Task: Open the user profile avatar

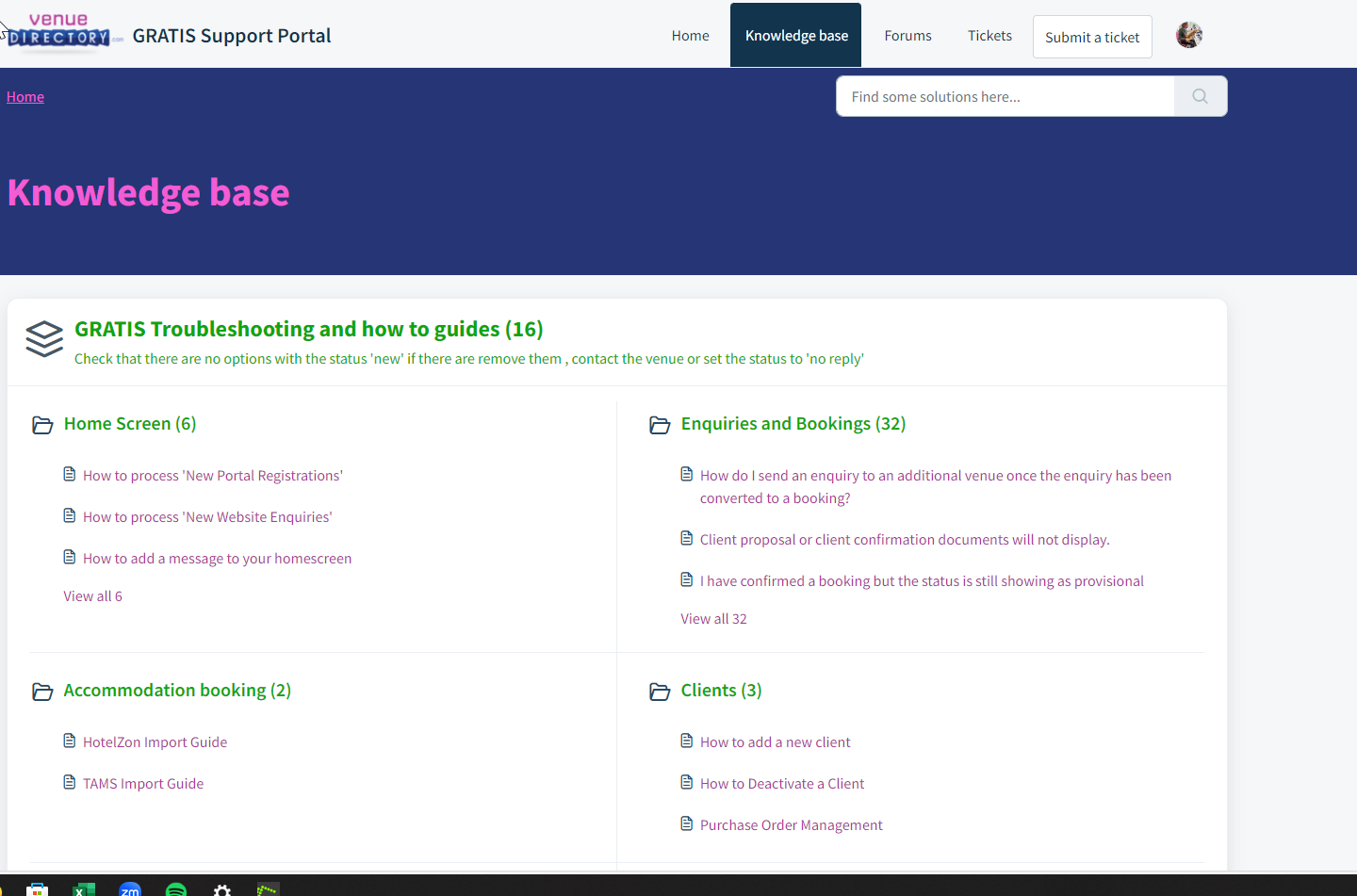Action: [1189, 36]
